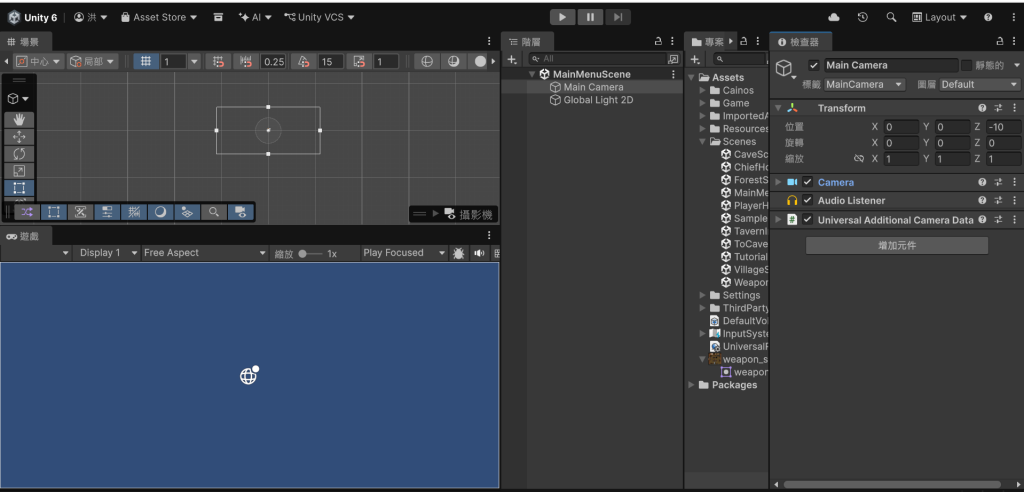Click the Step frame button
This screenshot has width=1024, height=492.
point(618,18)
